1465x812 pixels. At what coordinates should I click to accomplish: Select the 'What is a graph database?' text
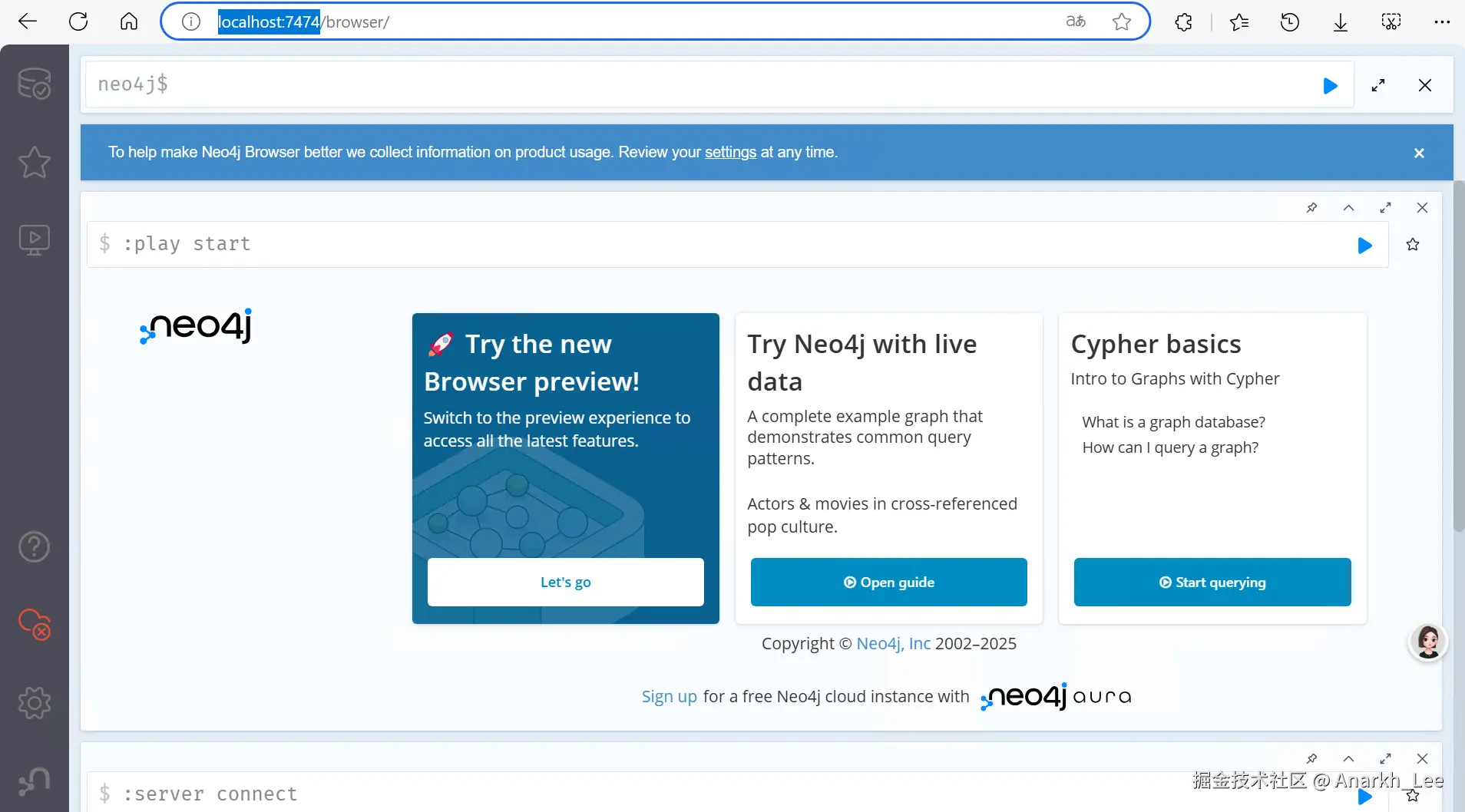pos(1174,422)
